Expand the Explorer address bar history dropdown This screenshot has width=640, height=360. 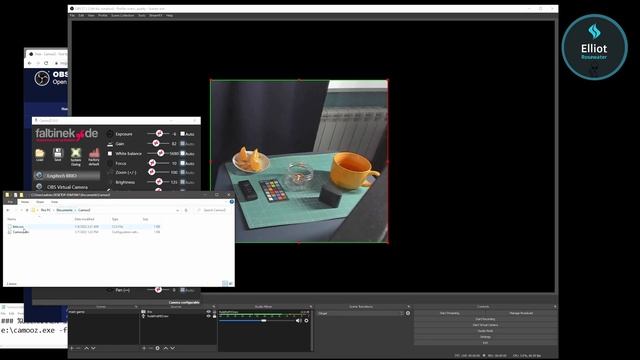(x=178, y=210)
